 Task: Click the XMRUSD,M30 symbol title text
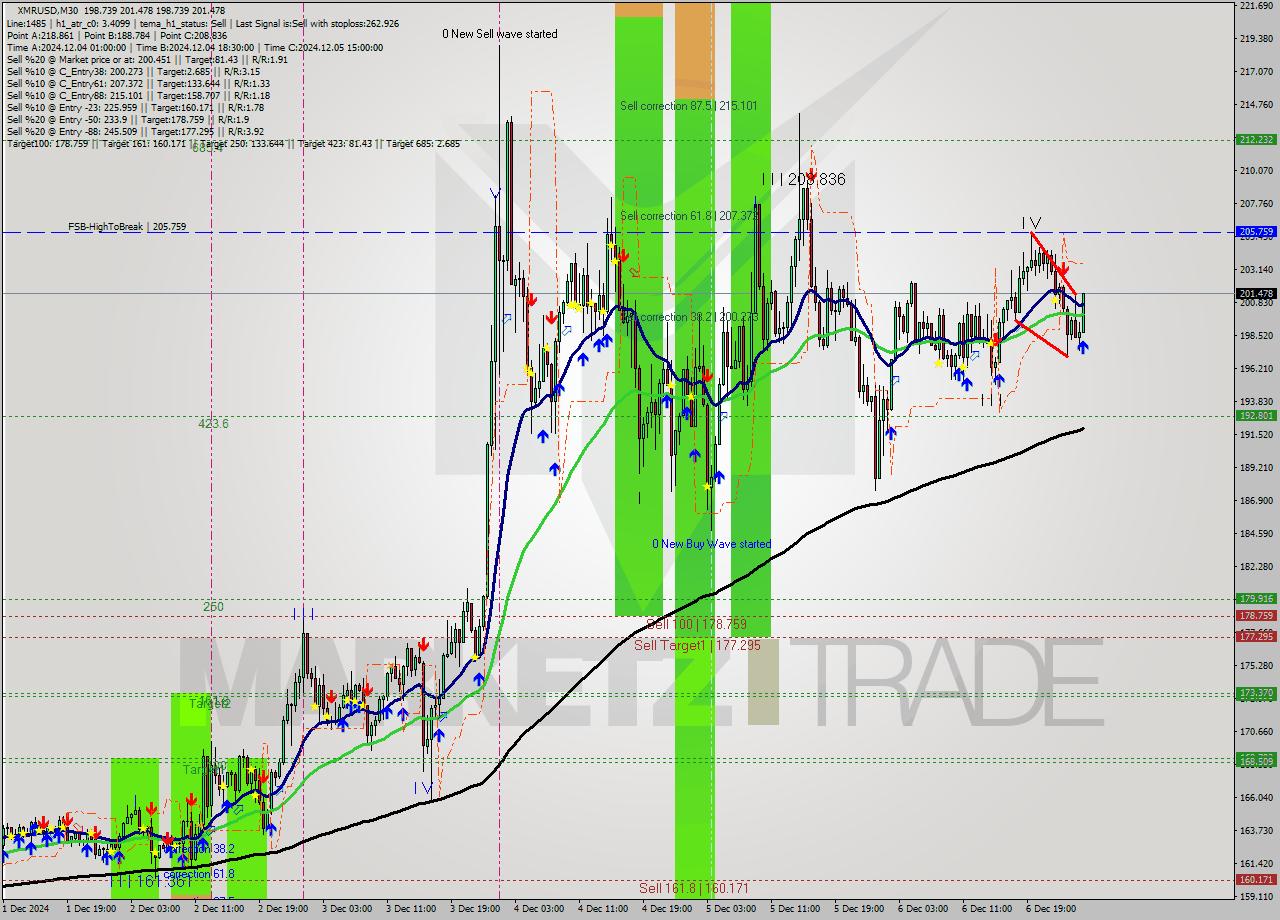click(x=50, y=10)
